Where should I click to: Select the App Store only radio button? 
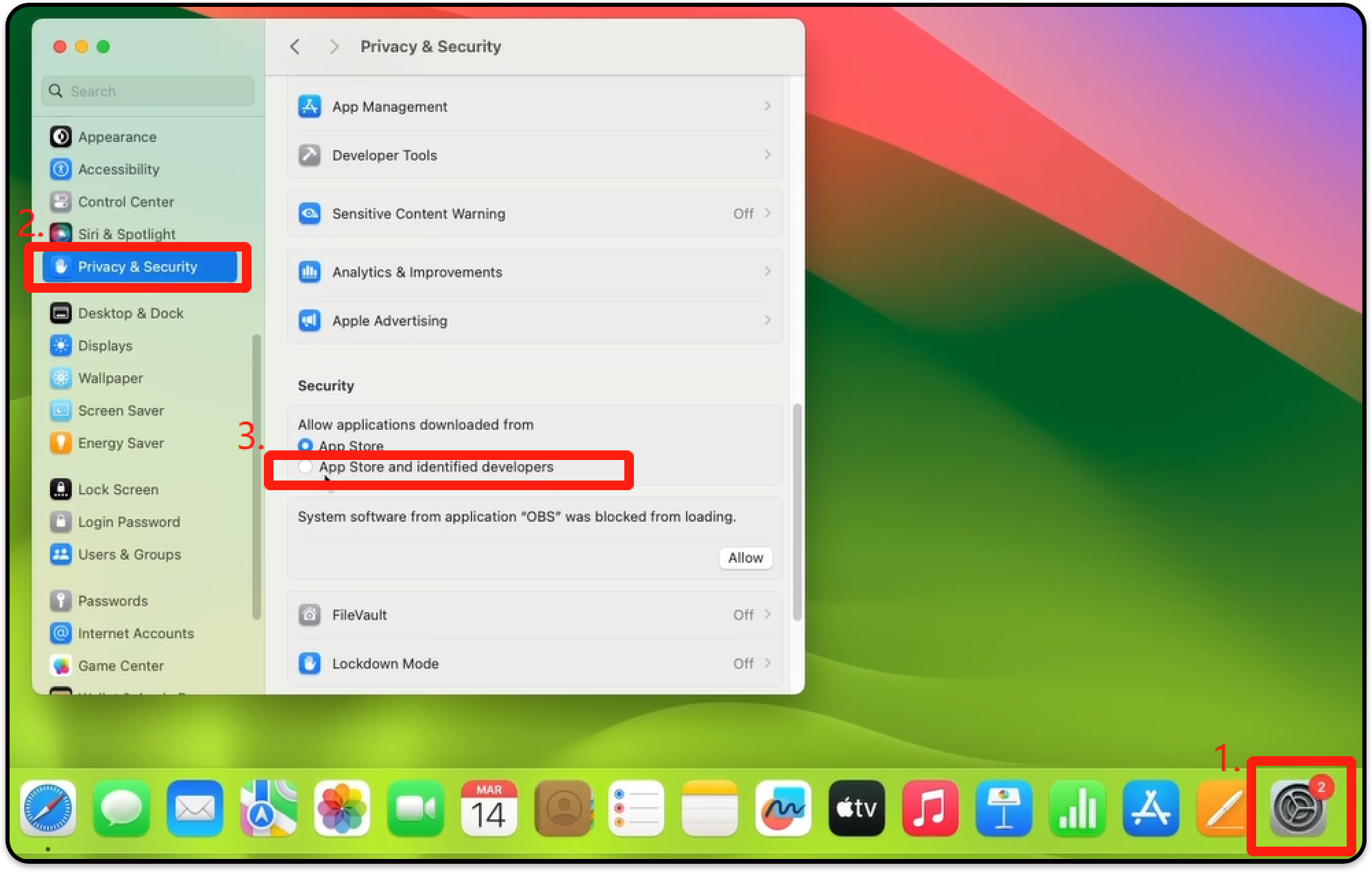[306, 446]
